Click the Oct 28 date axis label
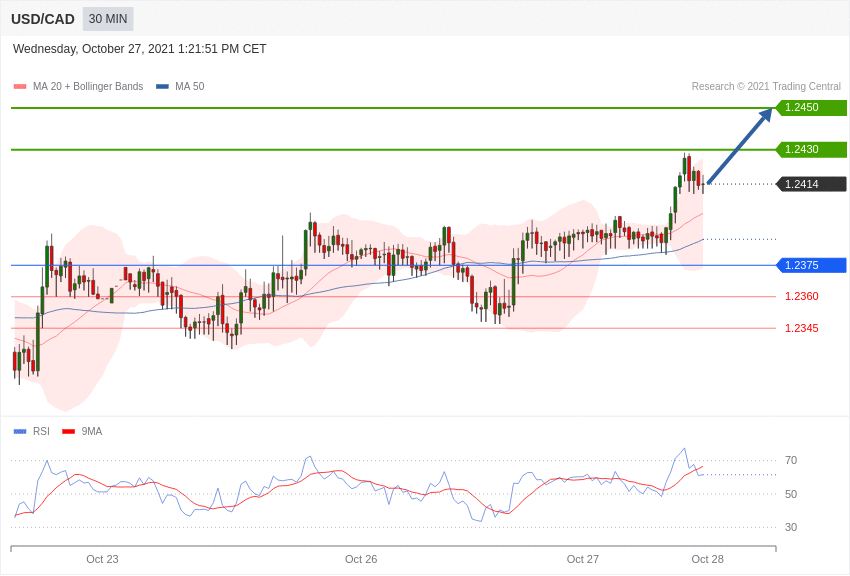 pos(707,559)
